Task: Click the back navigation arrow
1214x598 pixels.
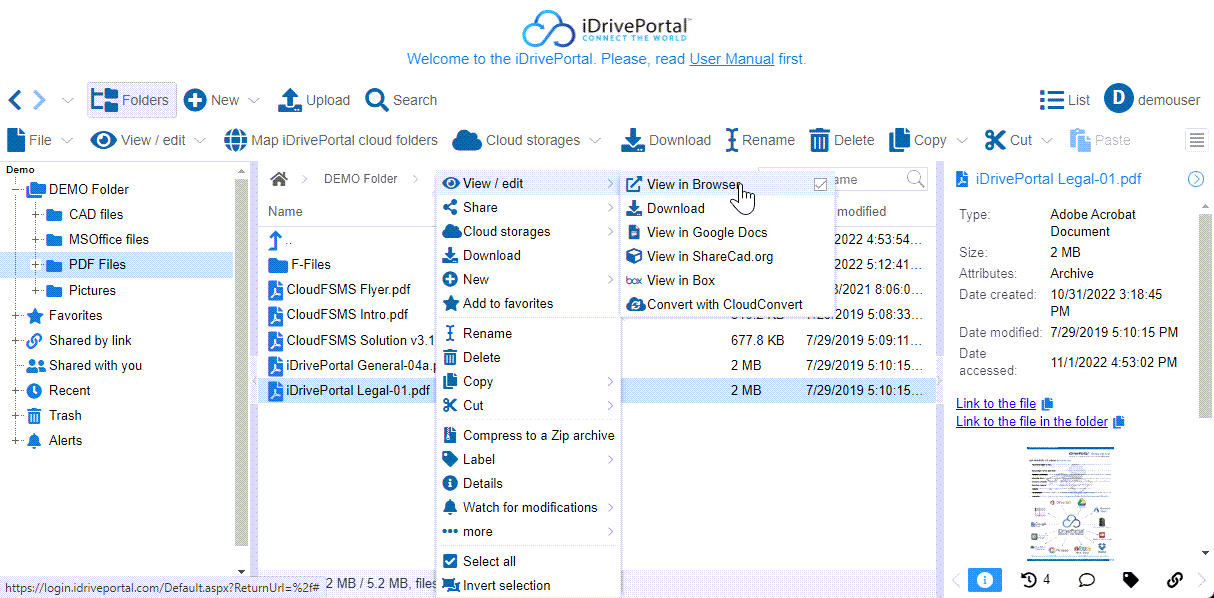Action: [15, 100]
